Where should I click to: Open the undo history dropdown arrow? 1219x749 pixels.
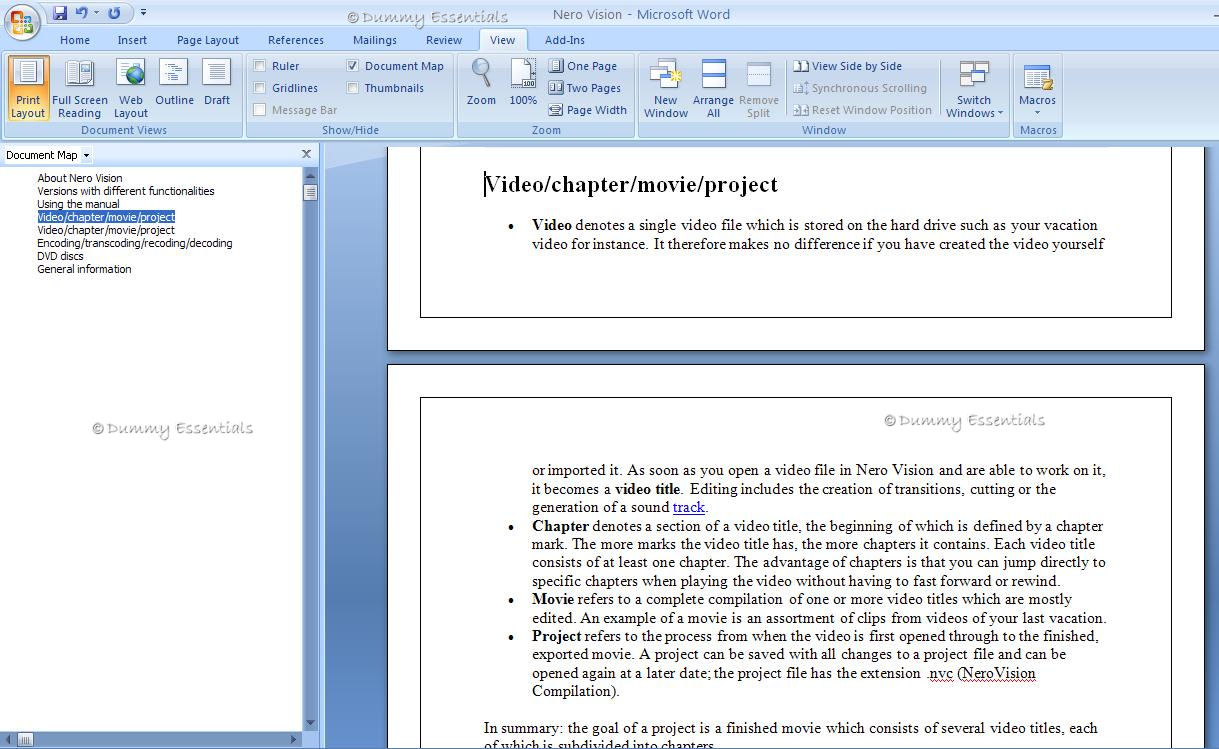pyautogui.click(x=96, y=13)
